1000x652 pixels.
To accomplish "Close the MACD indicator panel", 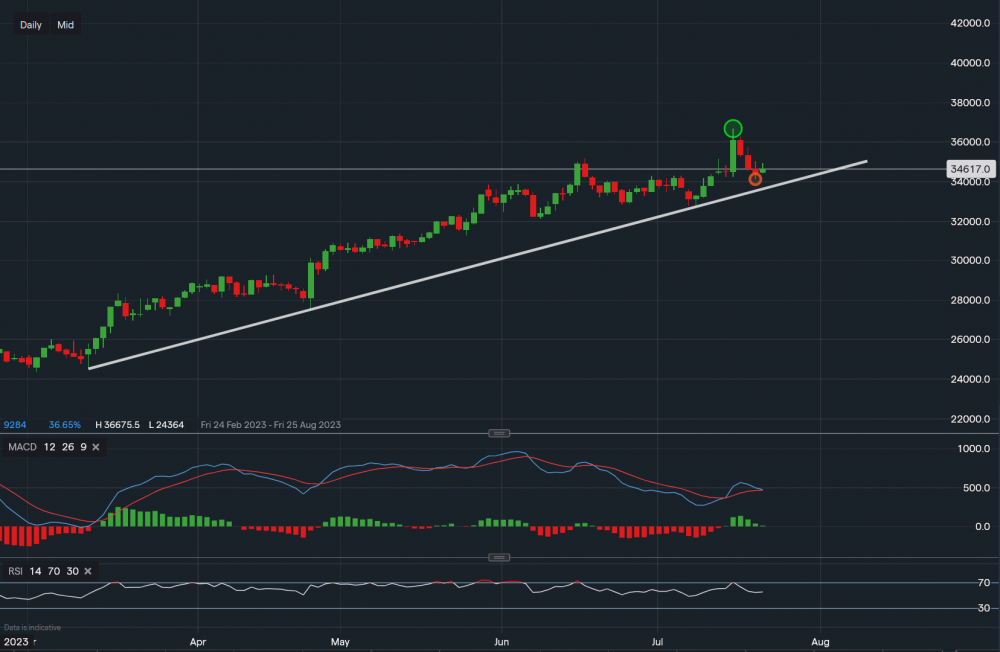I will [x=96, y=447].
